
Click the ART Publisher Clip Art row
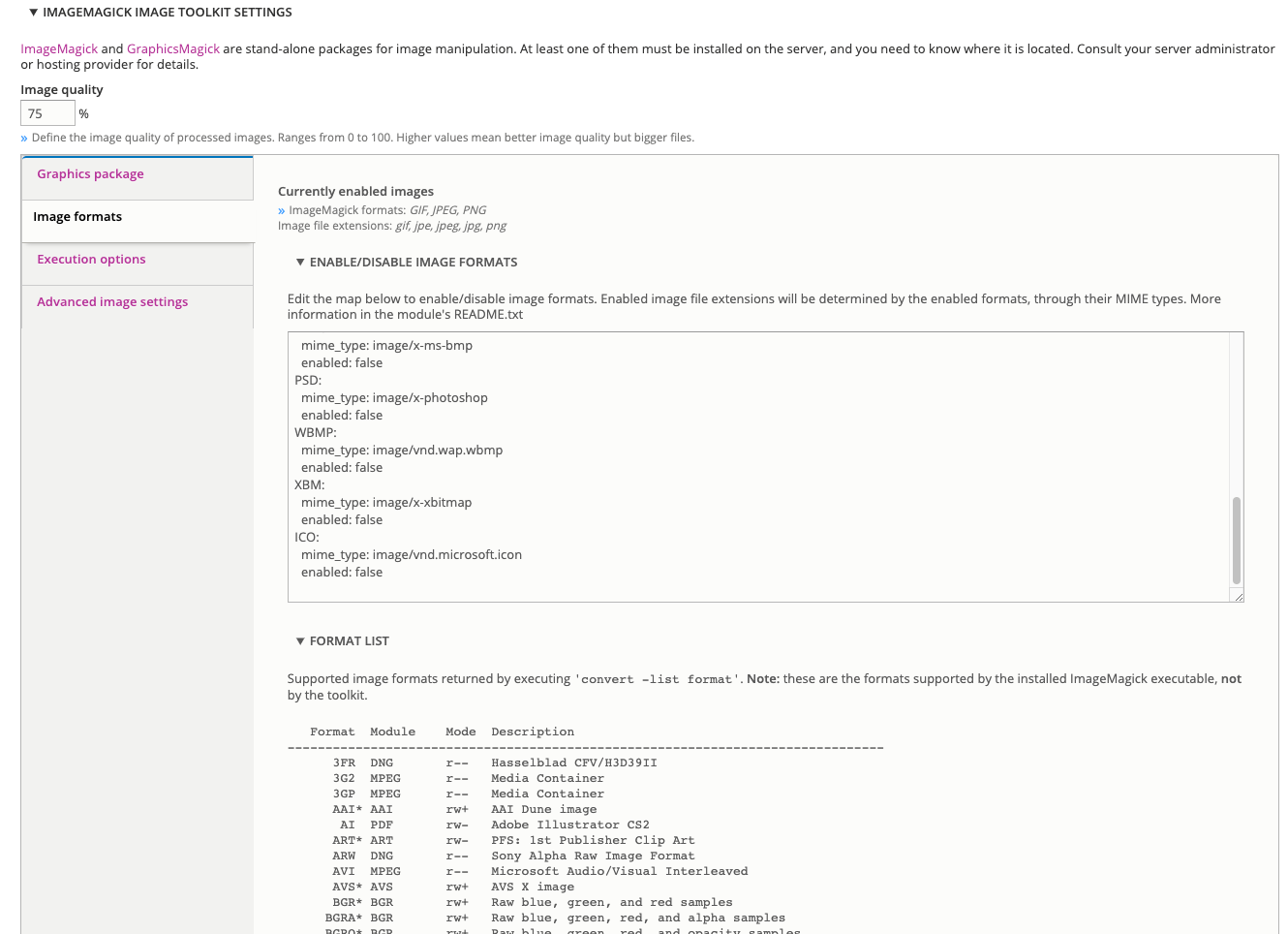[513, 841]
